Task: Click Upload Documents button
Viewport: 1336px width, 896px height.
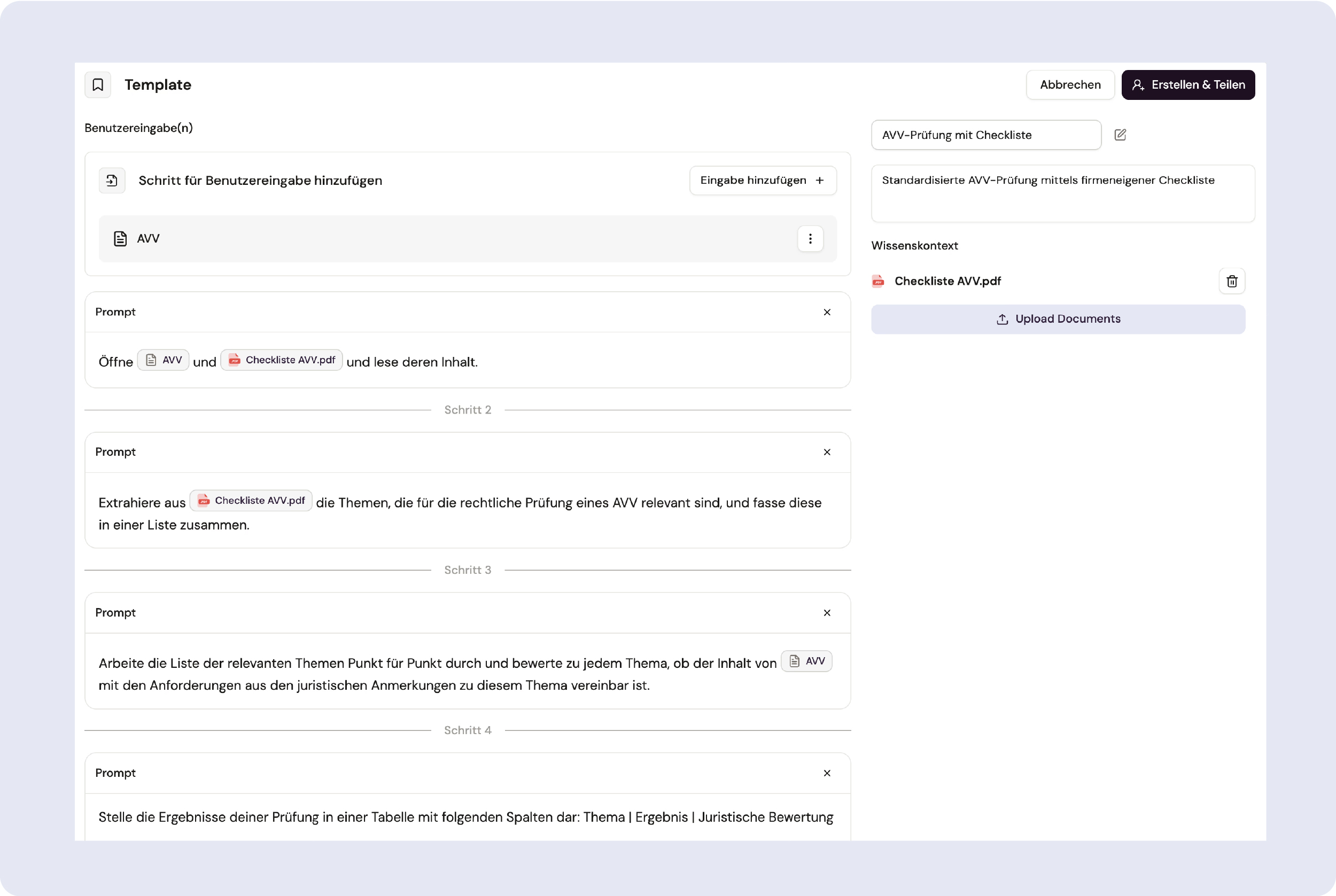Action: 1058,319
